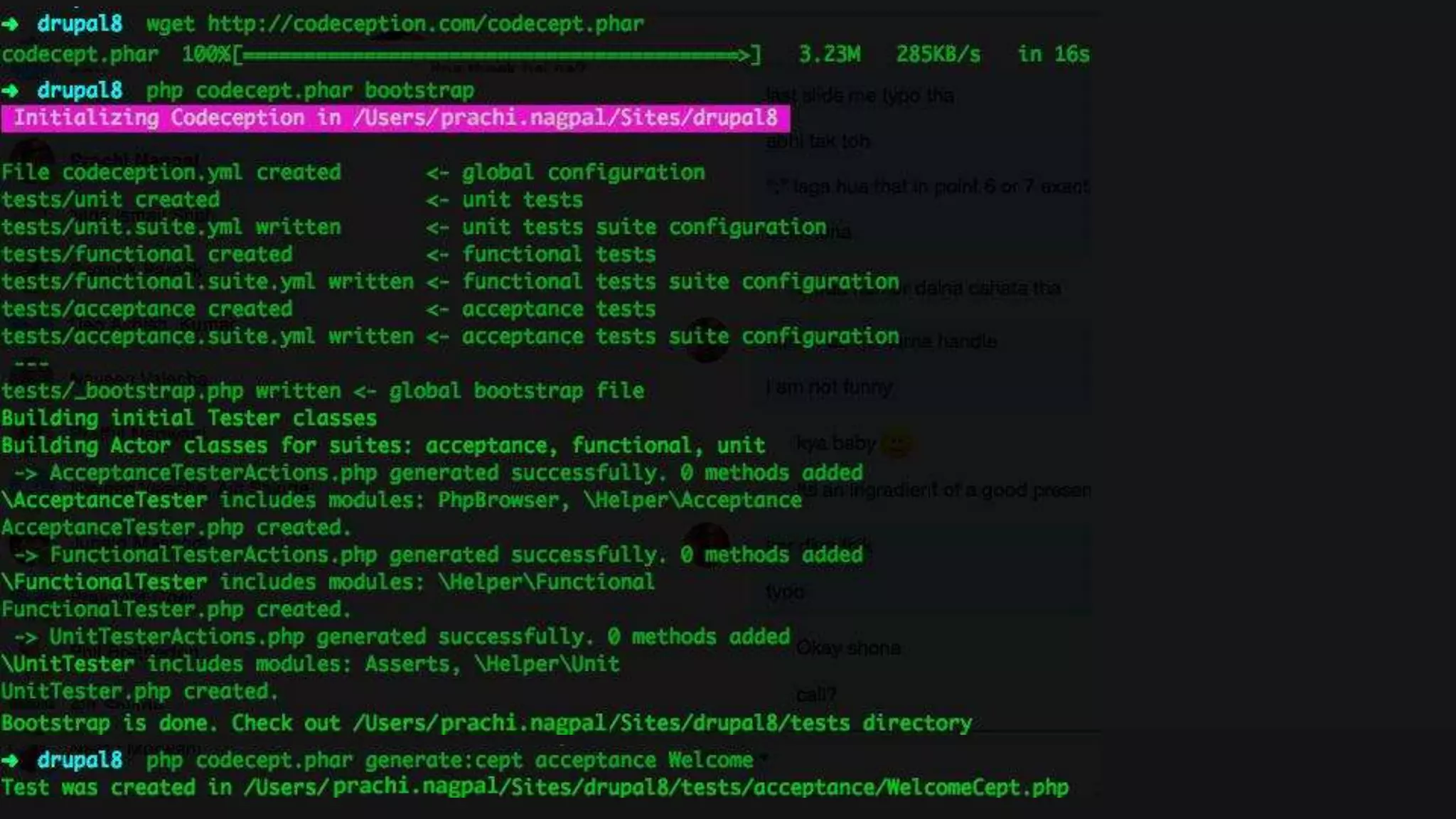Click the prompt arrow before the wget command
Image resolution: width=1456 pixels, height=819 pixels.
10,24
